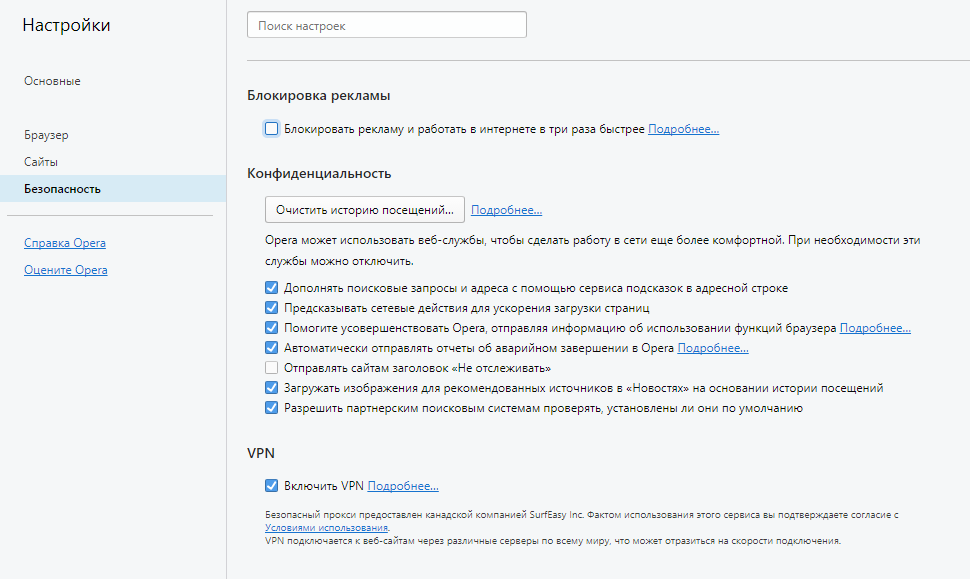Uncheck help improve Opera usage info option
Viewport: 970px width, 579px height.
coord(272,328)
